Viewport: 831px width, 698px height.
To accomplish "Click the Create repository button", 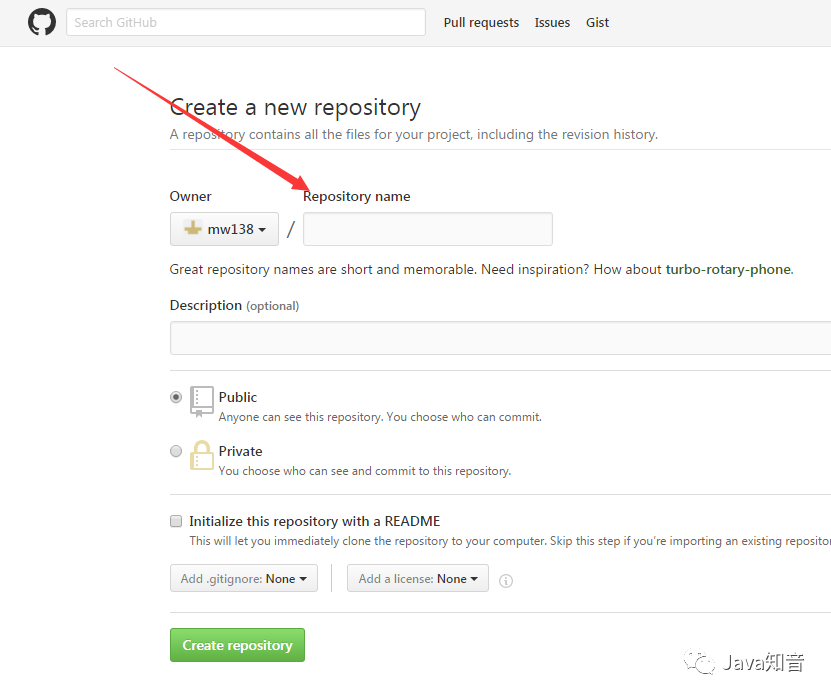I will pos(237,645).
